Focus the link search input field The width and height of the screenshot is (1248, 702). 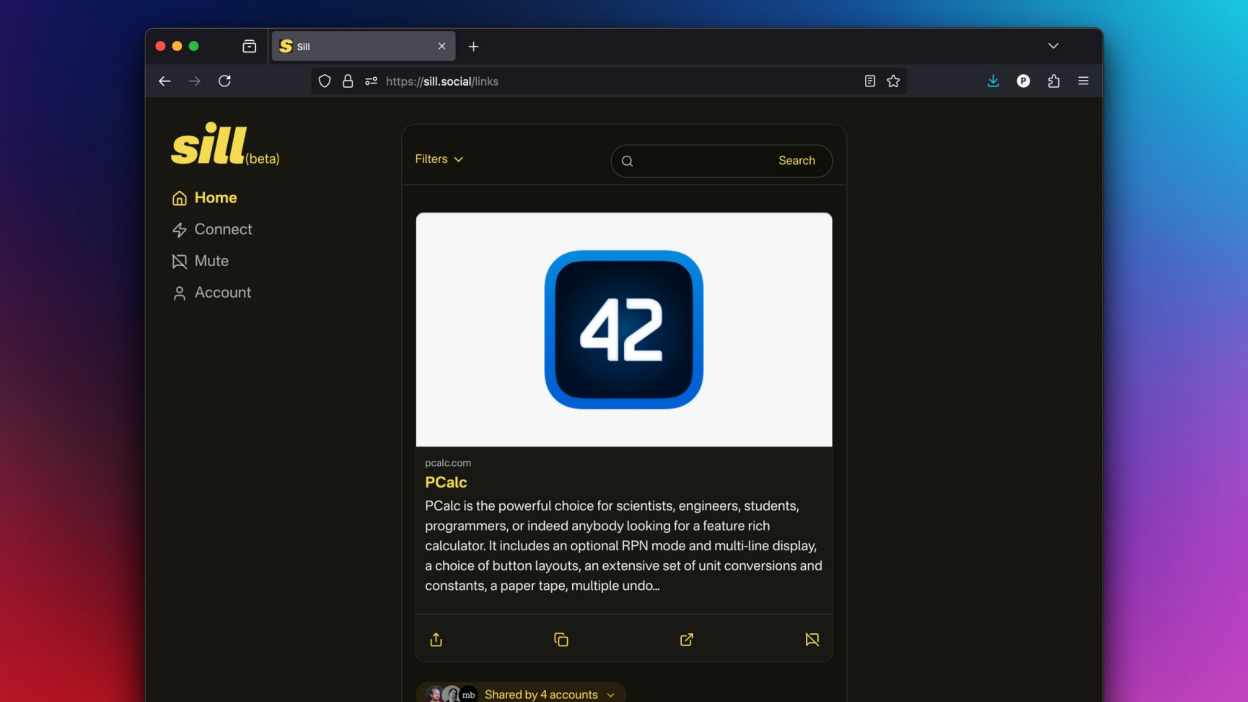[x=700, y=161]
